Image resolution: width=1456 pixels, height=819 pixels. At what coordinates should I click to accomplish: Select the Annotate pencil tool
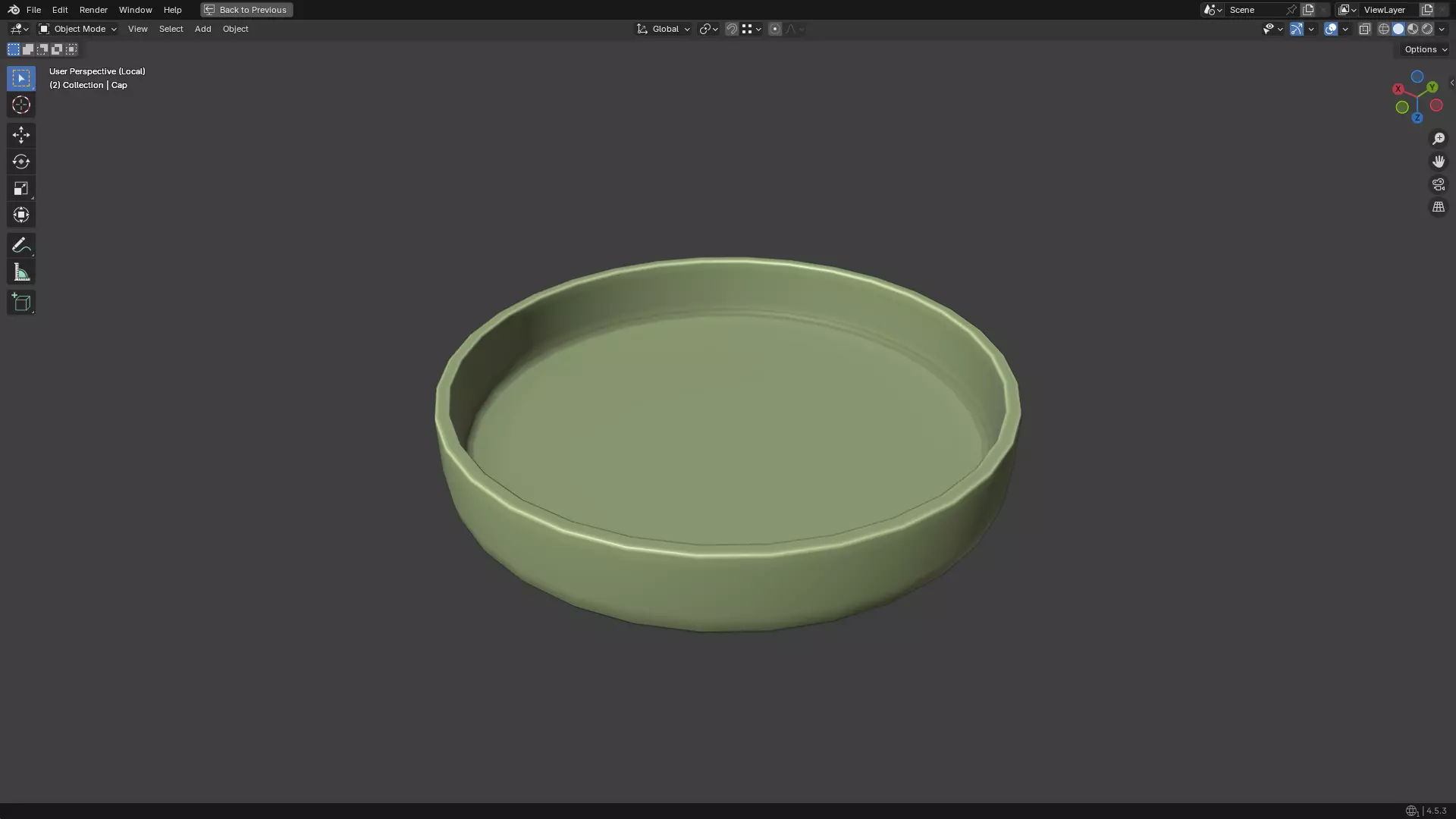point(20,245)
